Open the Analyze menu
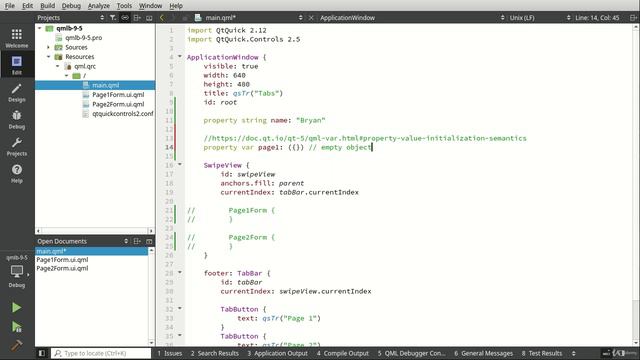 click(x=99, y=6)
